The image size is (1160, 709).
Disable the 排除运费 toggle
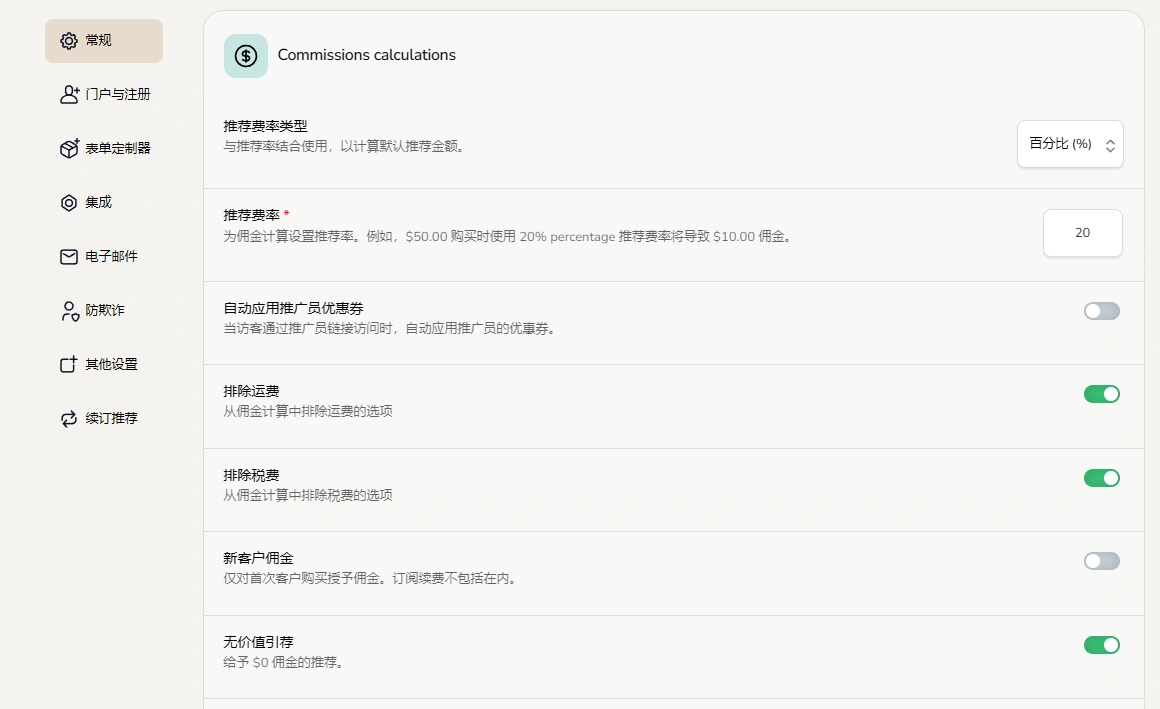coord(1102,394)
